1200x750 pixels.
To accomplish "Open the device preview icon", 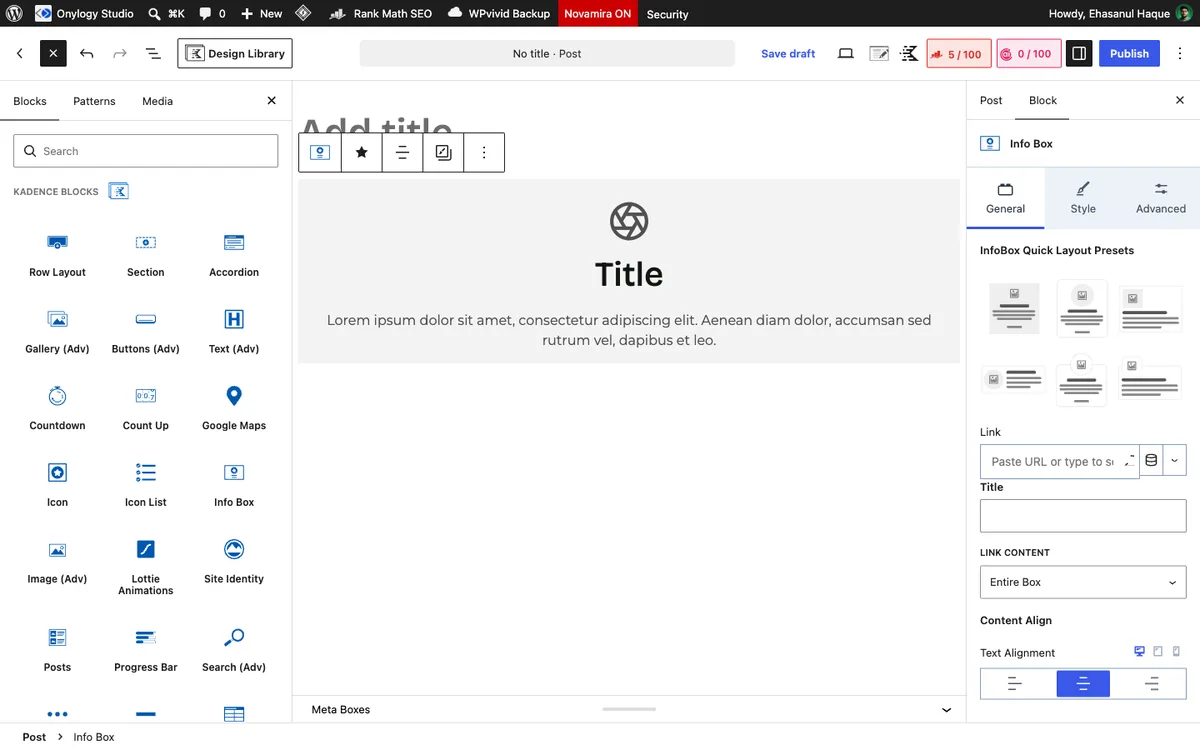I will point(846,54).
